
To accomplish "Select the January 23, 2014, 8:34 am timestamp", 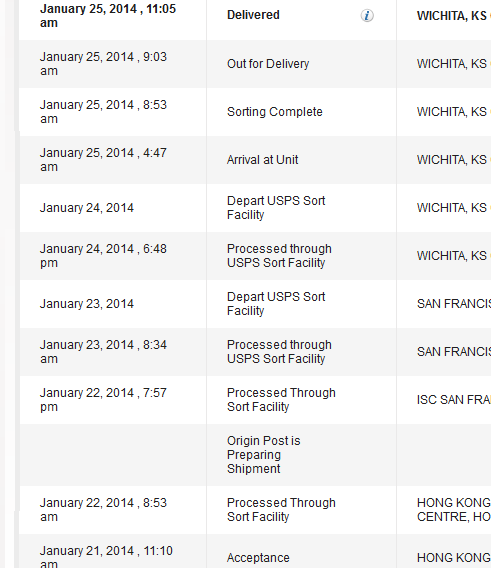I will tap(103, 352).
